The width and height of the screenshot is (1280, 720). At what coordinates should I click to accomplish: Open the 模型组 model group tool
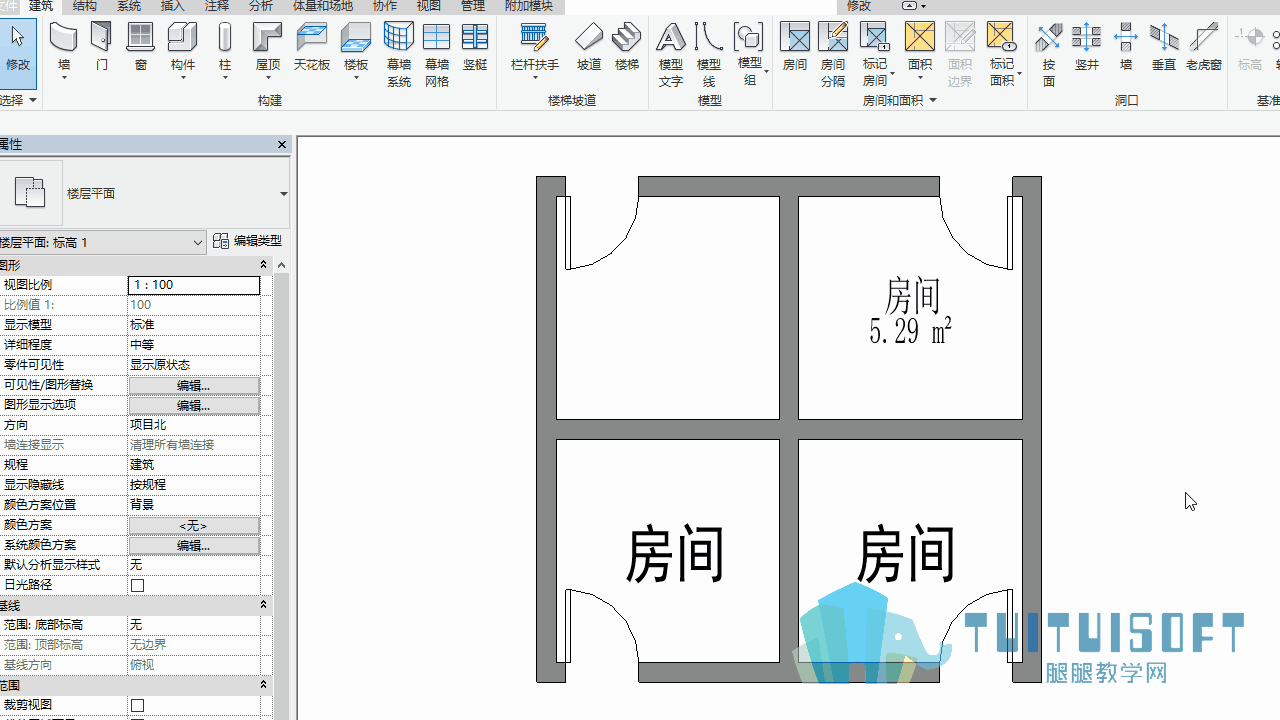[750, 54]
